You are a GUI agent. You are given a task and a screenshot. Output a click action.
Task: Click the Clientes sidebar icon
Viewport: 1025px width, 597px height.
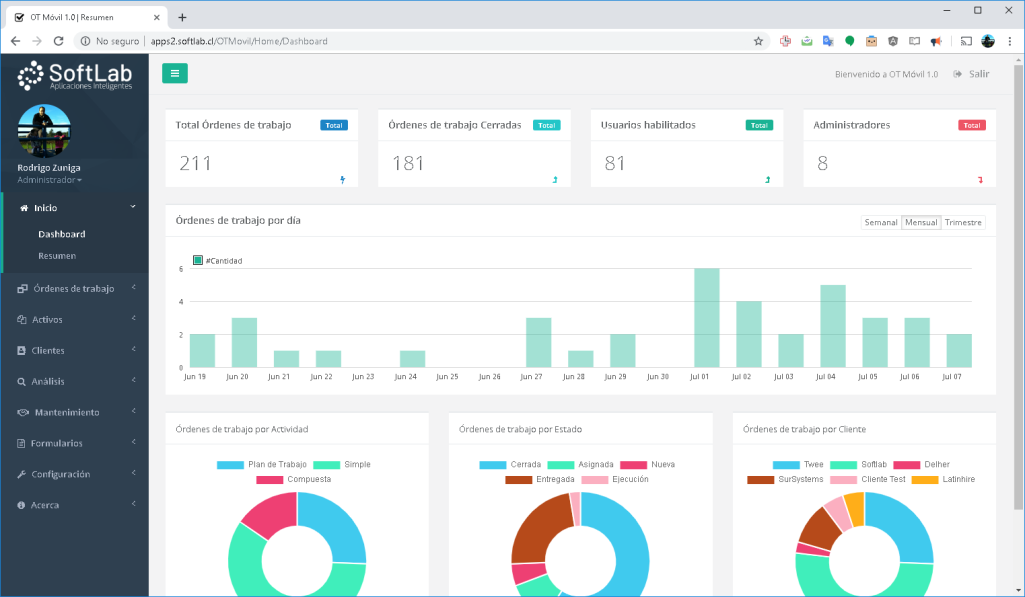click(x=22, y=350)
